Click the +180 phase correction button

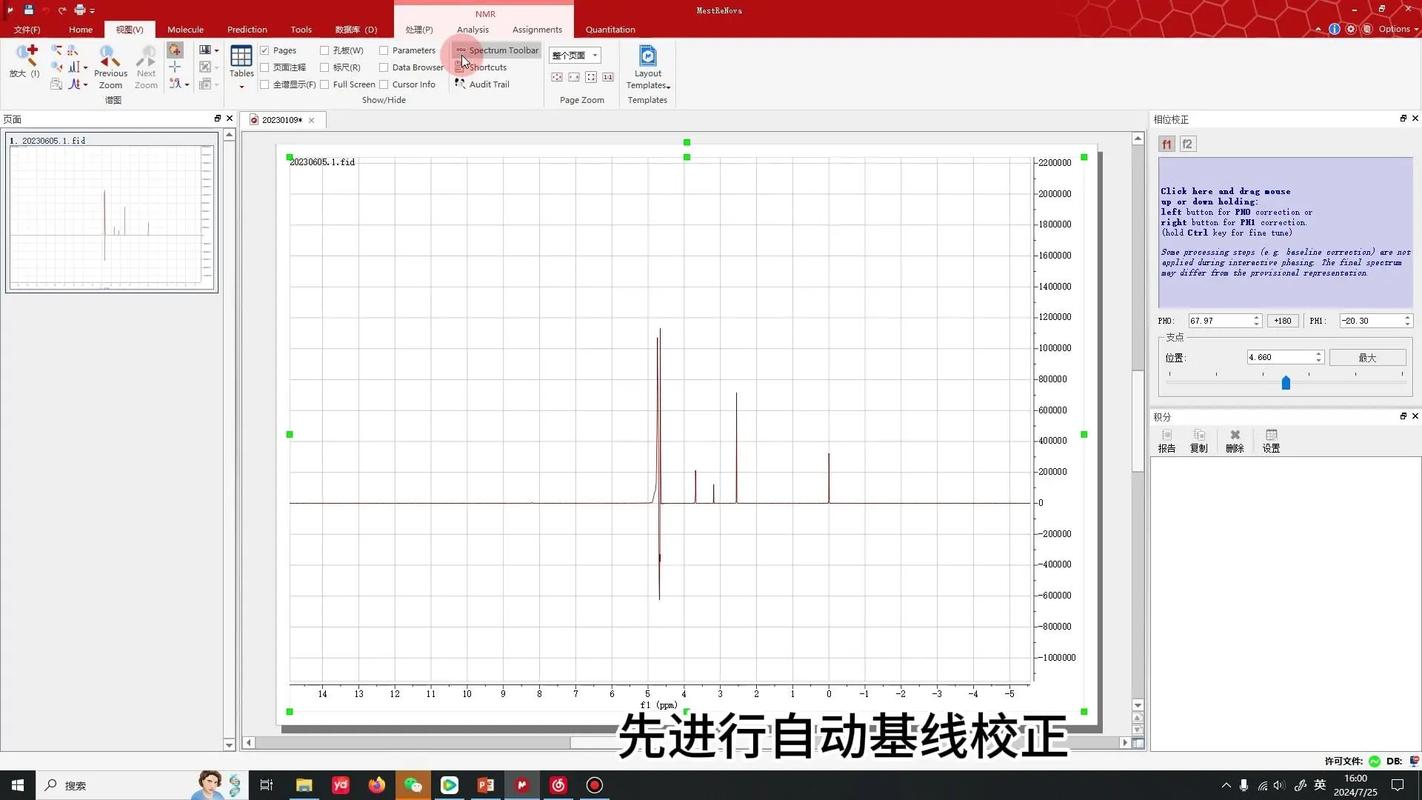[x=1283, y=320]
